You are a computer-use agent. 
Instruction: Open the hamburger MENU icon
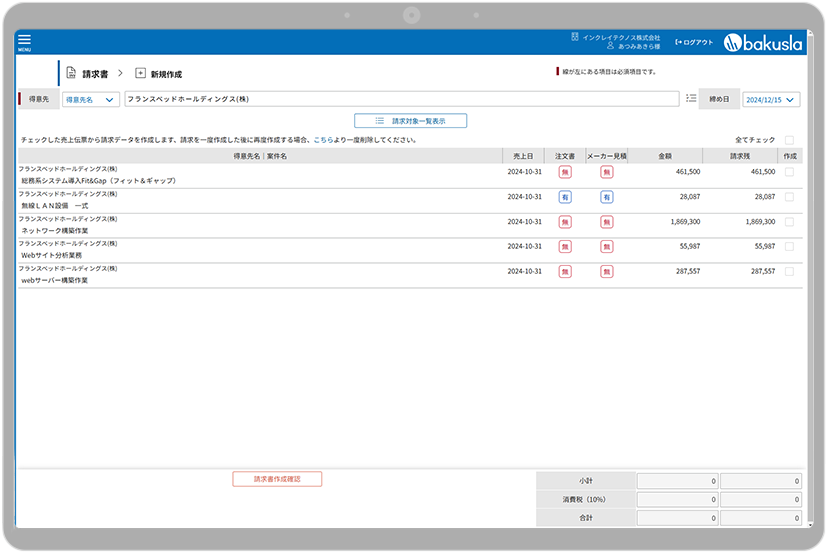click(x=24, y=42)
